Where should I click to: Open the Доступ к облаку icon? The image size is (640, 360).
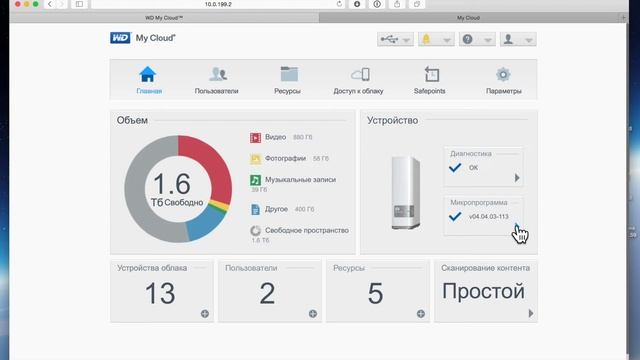point(360,74)
